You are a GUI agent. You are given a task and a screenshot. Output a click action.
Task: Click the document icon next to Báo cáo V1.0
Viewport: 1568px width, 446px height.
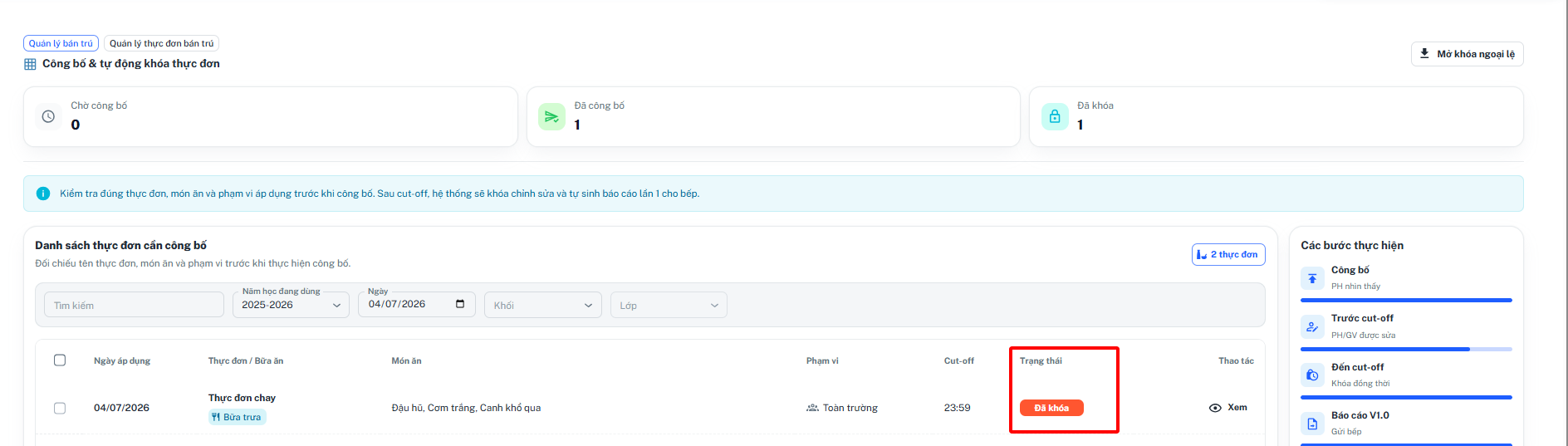coord(1312,424)
